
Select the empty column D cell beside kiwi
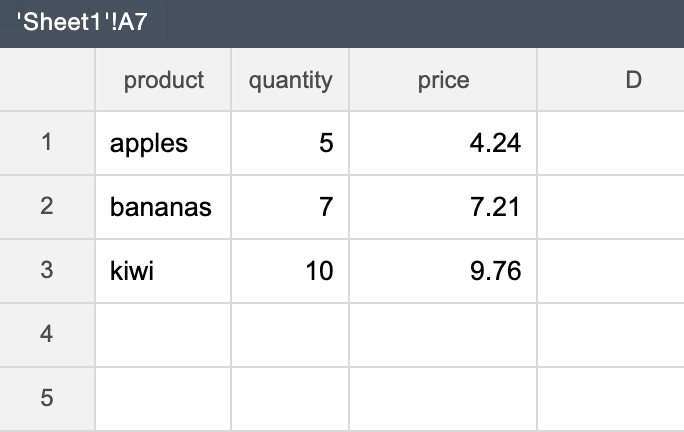pos(611,271)
